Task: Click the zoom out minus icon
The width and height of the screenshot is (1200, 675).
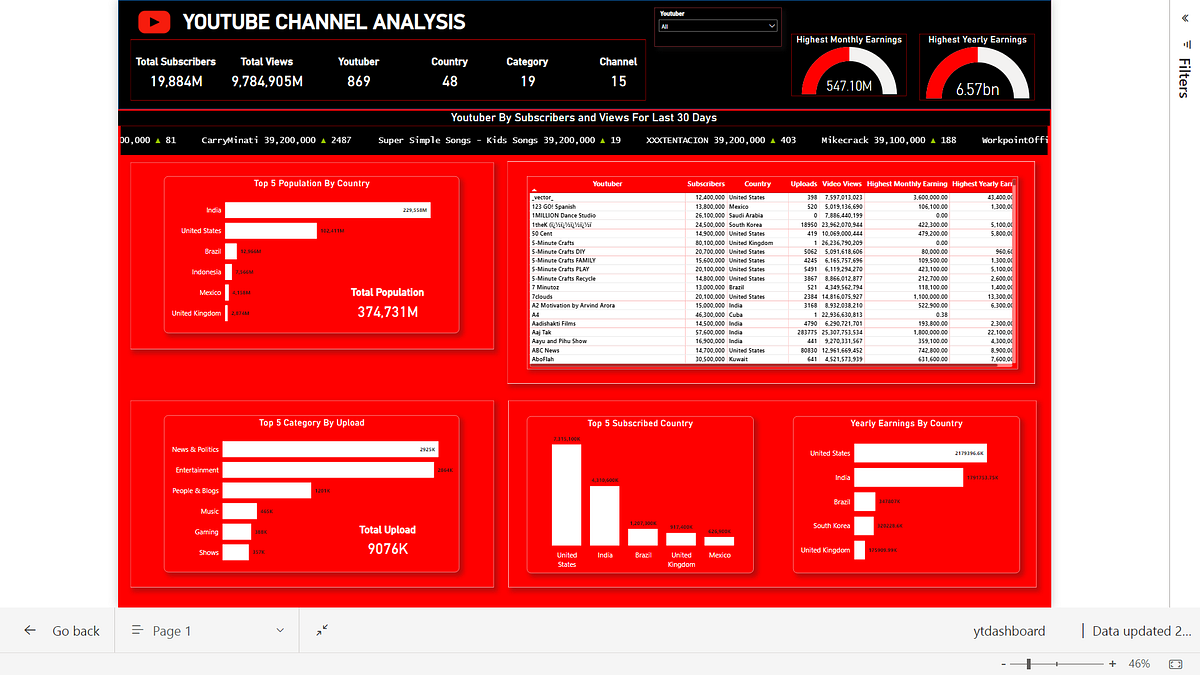Action: [1004, 663]
